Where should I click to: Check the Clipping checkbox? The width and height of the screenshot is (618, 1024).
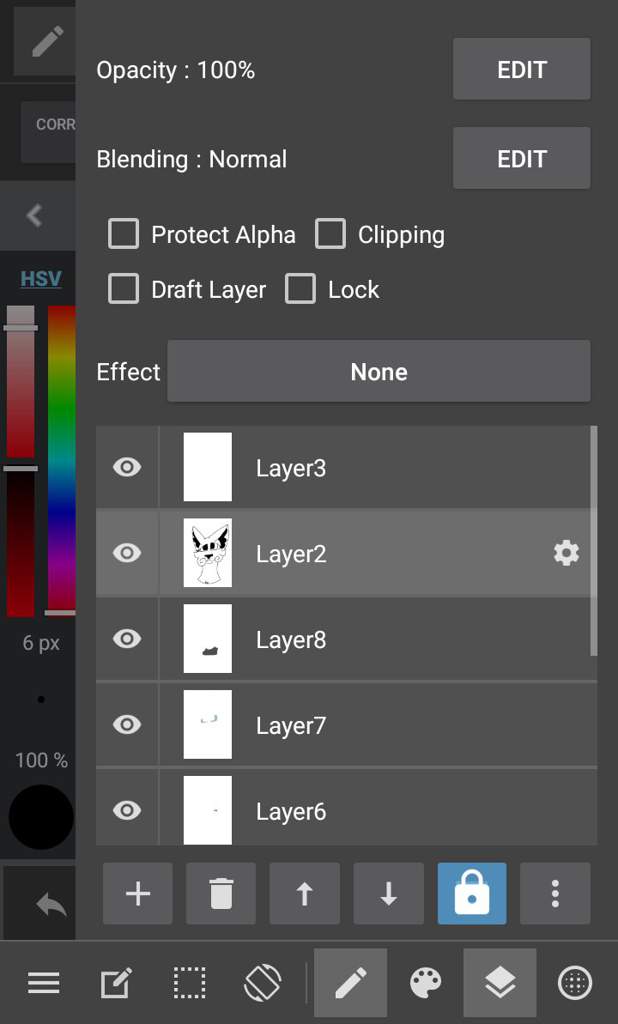click(330, 234)
